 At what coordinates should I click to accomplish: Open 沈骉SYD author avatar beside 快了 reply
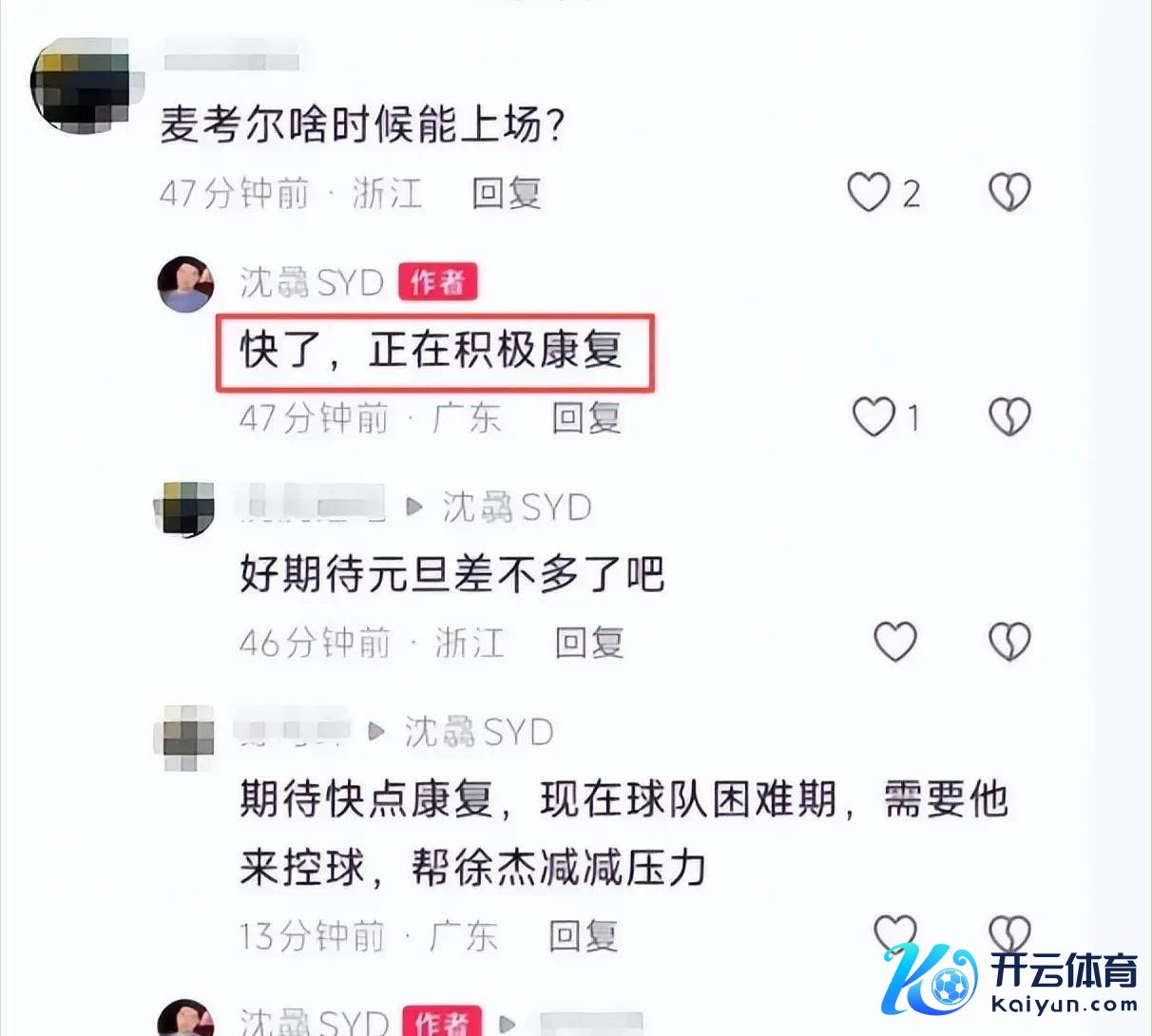click(x=186, y=283)
